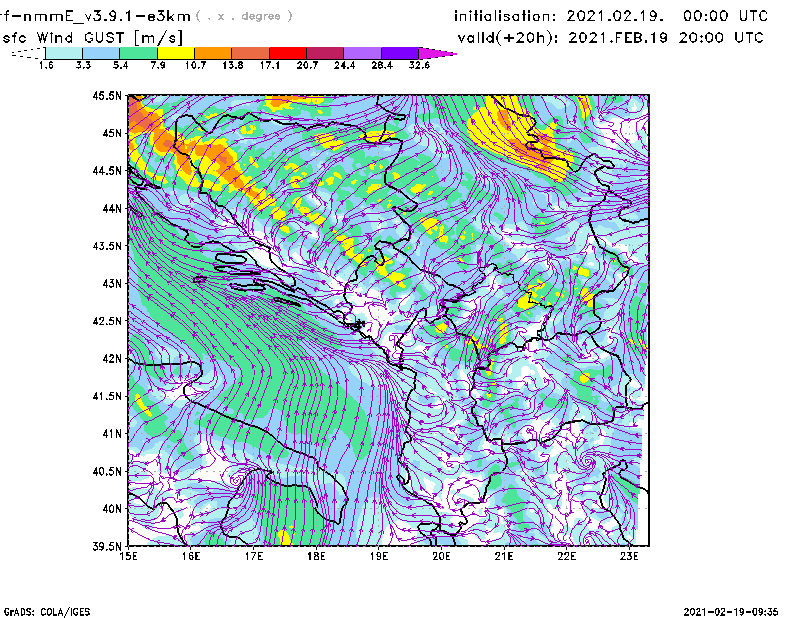Click the magenta arrow above 32.6 swatch
The image size is (800, 618).
pos(437,53)
